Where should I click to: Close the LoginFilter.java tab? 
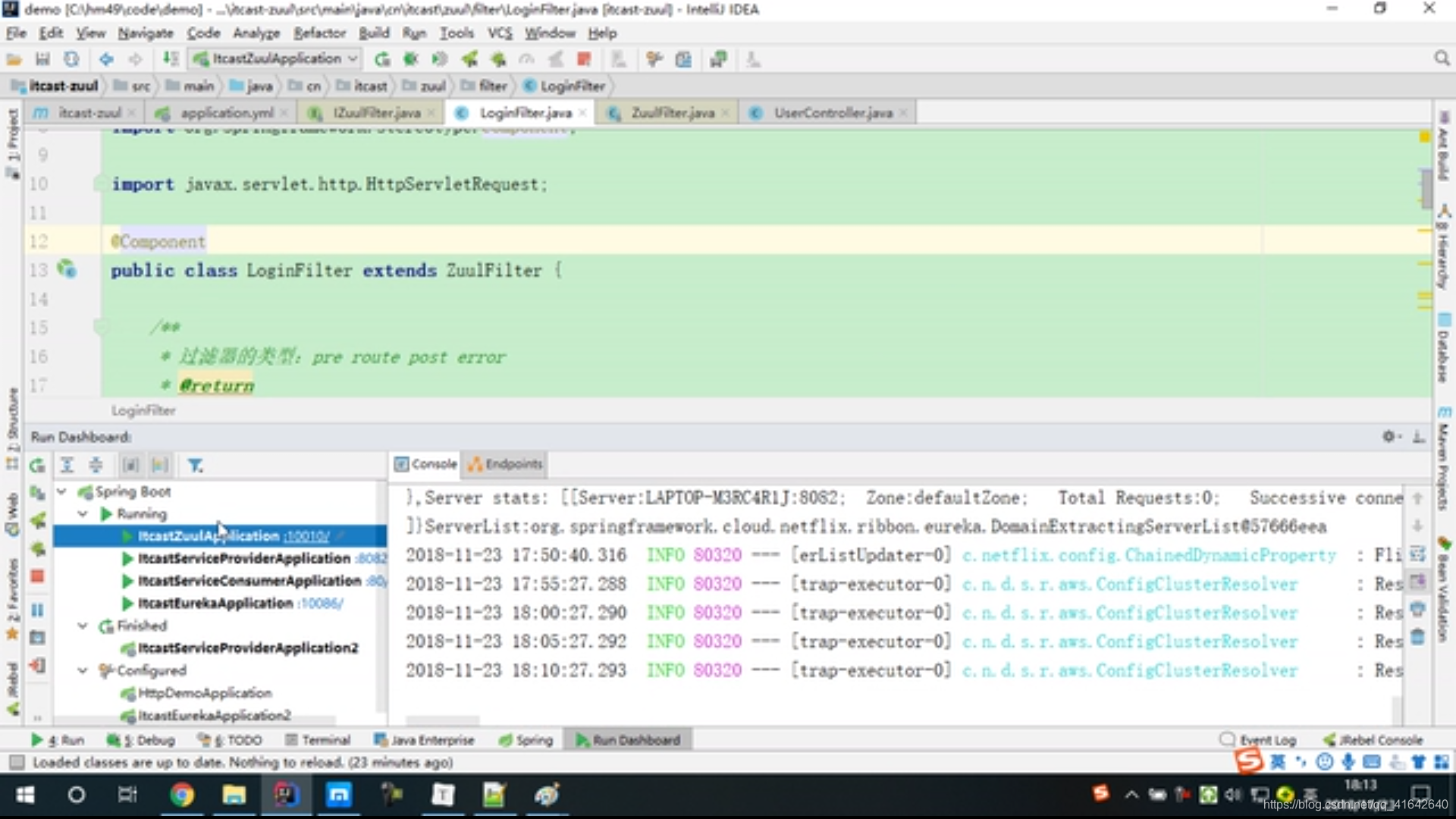click(x=582, y=113)
